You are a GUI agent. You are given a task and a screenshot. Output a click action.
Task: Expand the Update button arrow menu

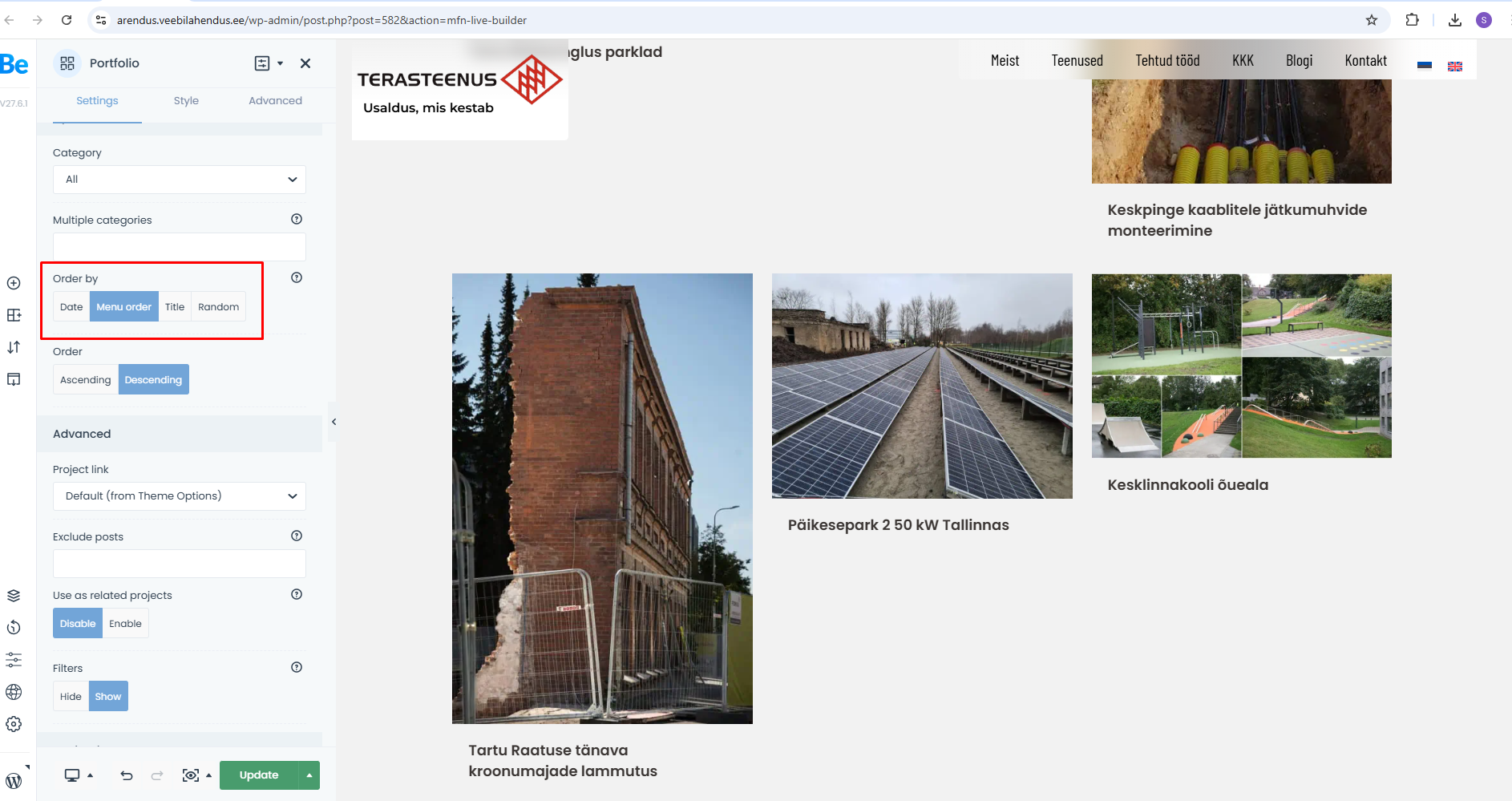pyautogui.click(x=309, y=775)
